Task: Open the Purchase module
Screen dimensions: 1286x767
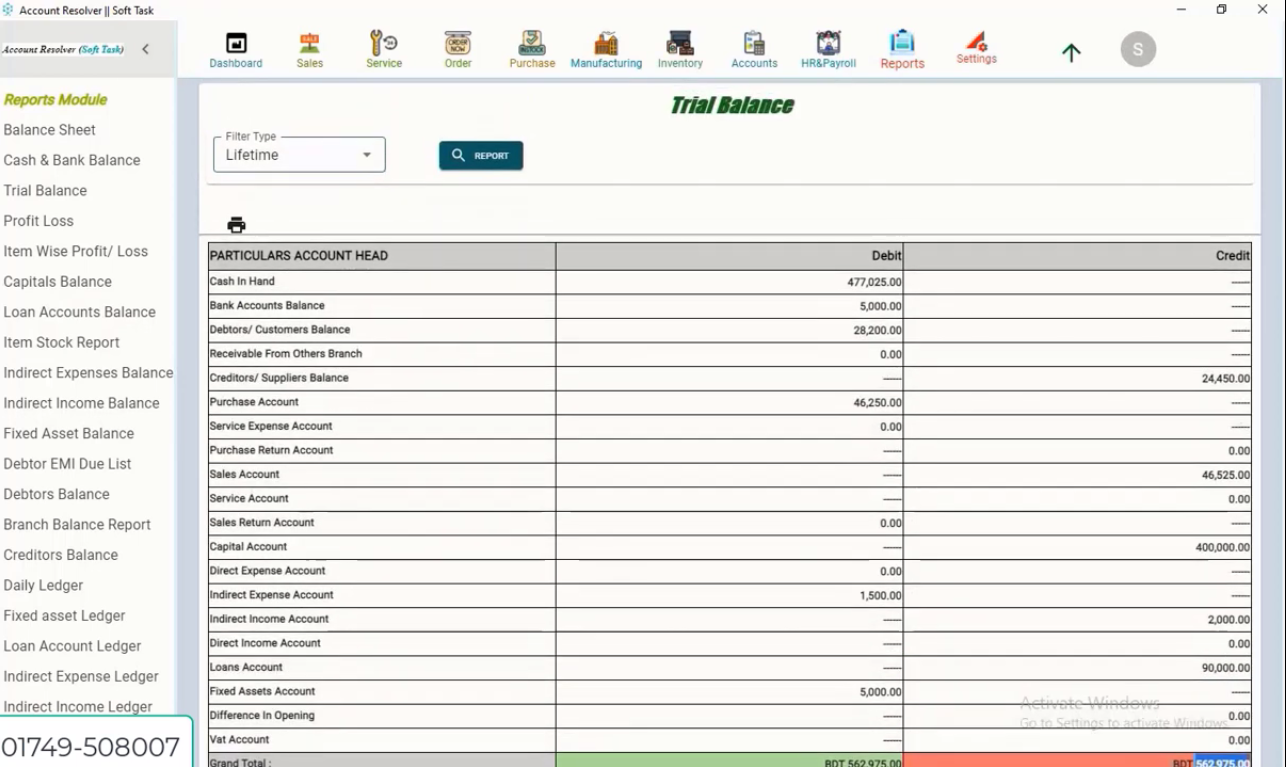Action: 531,47
